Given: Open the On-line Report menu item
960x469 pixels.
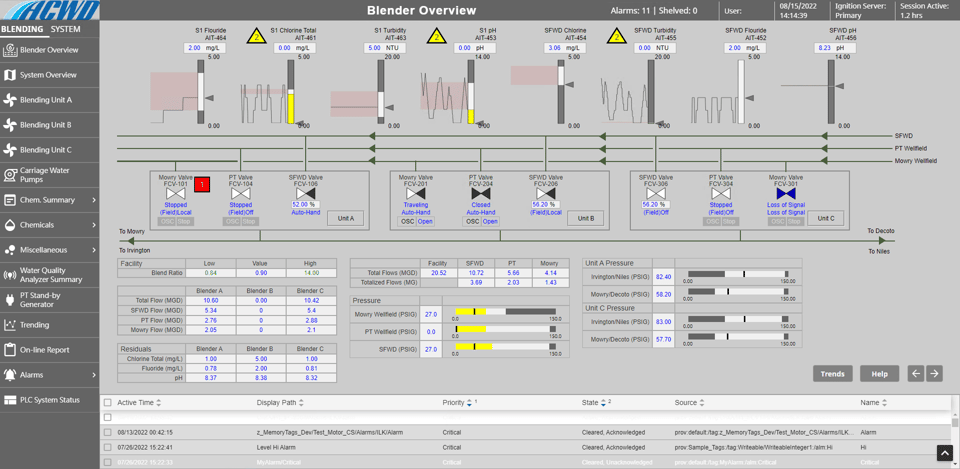Looking at the screenshot, I should point(49,350).
